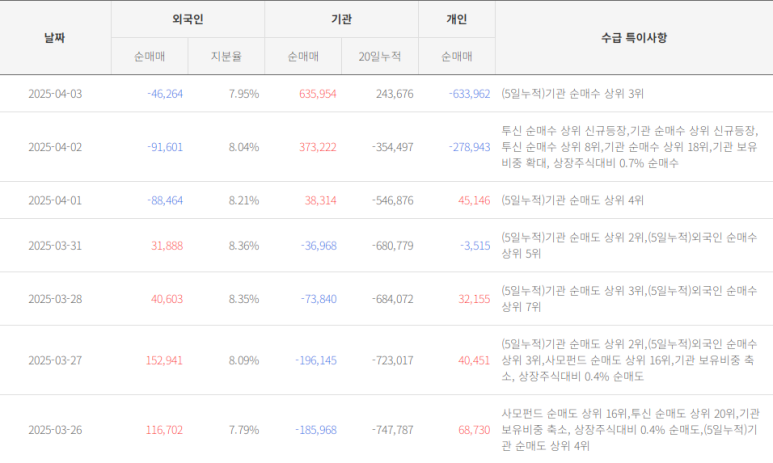Screen dimensions: 773x463
Task: Click institution net value -196,145
Action: tap(316, 360)
